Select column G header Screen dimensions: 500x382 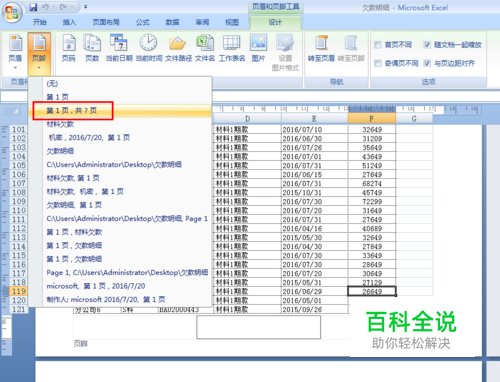[414, 119]
